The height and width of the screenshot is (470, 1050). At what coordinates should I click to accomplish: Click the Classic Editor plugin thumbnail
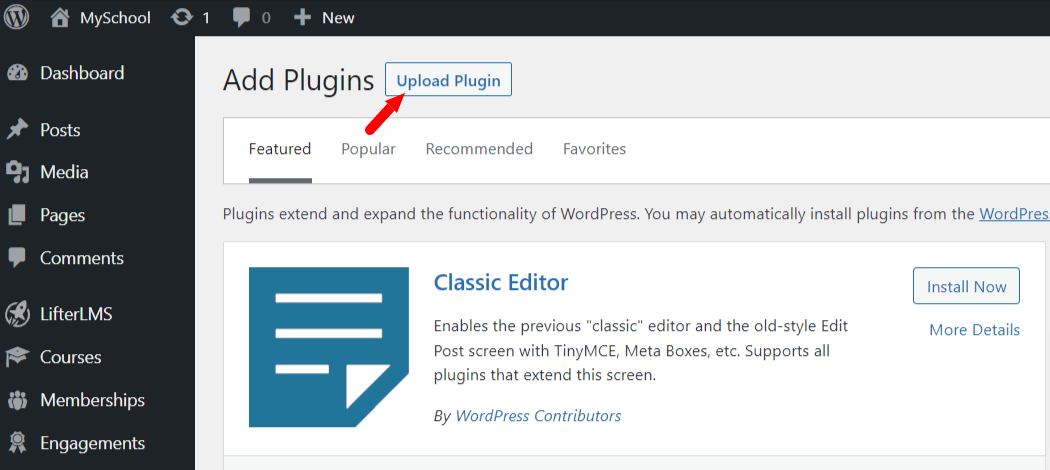pos(329,347)
